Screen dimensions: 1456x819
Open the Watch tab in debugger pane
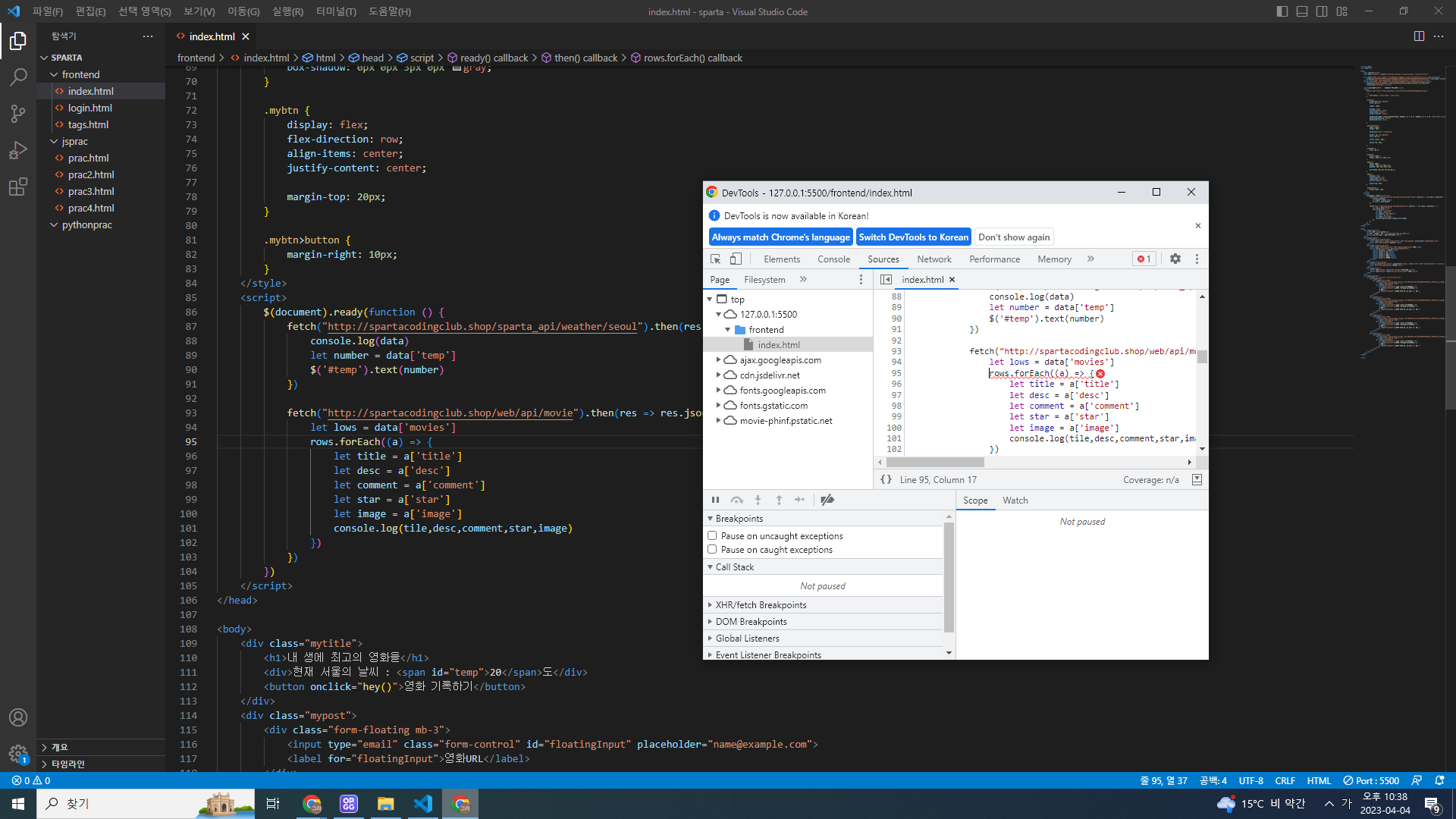click(1015, 500)
